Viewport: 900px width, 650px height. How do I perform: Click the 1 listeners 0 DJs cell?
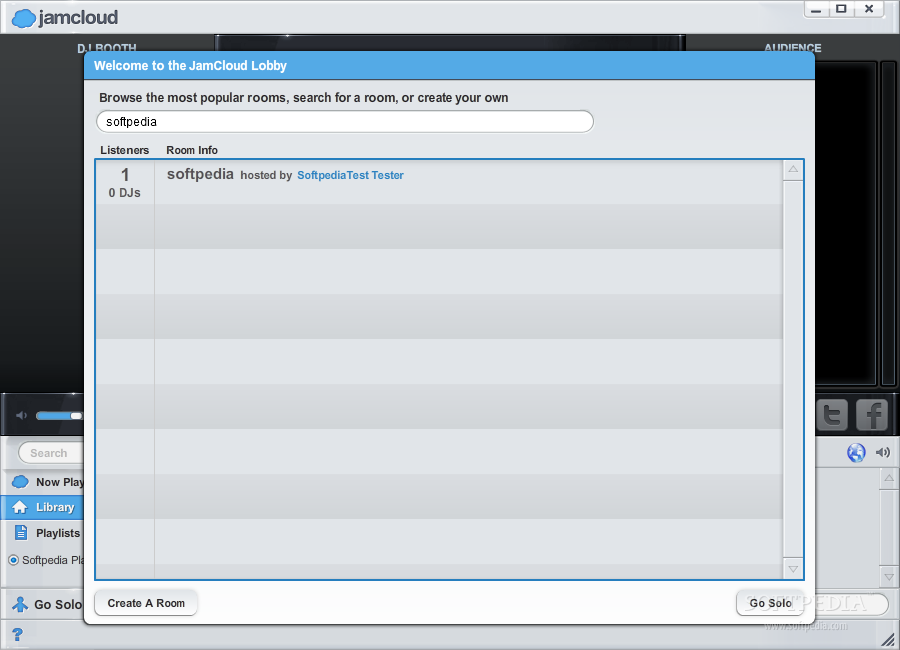pyautogui.click(x=125, y=183)
